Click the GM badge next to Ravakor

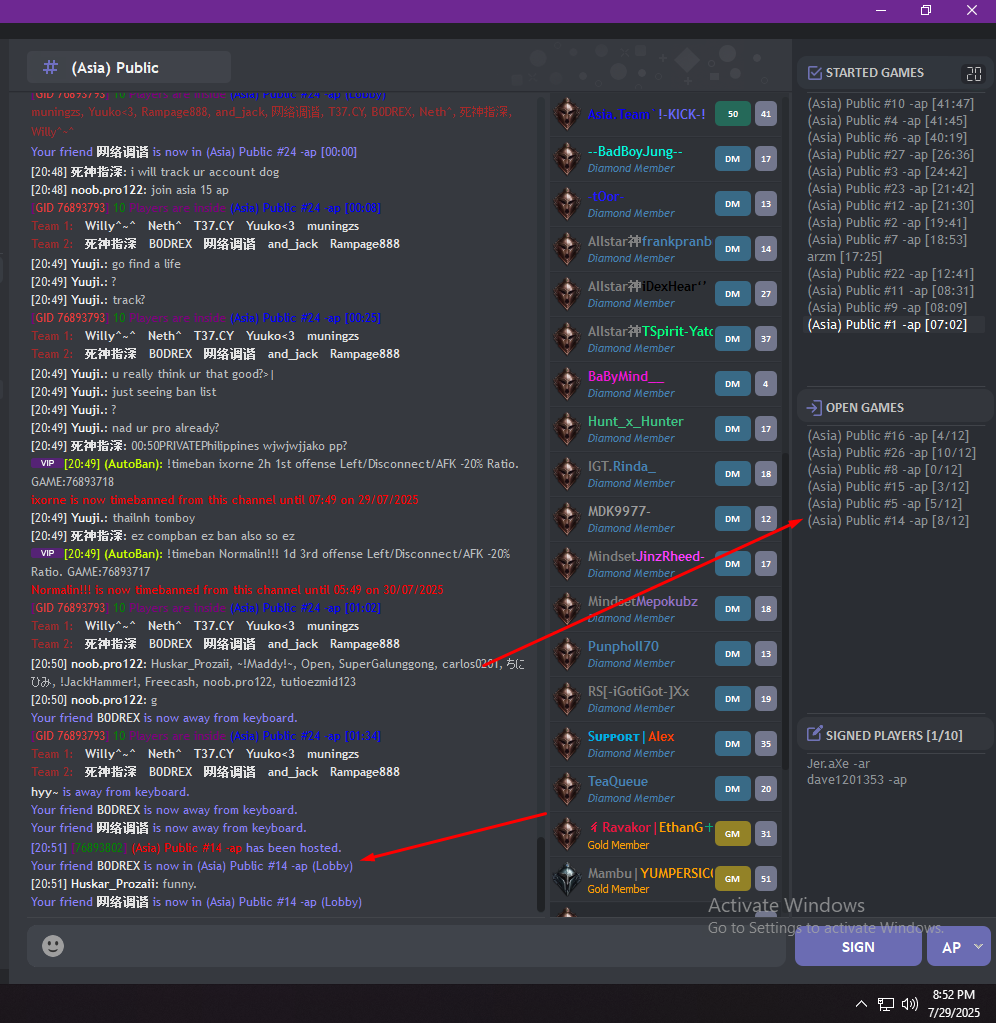coord(732,834)
